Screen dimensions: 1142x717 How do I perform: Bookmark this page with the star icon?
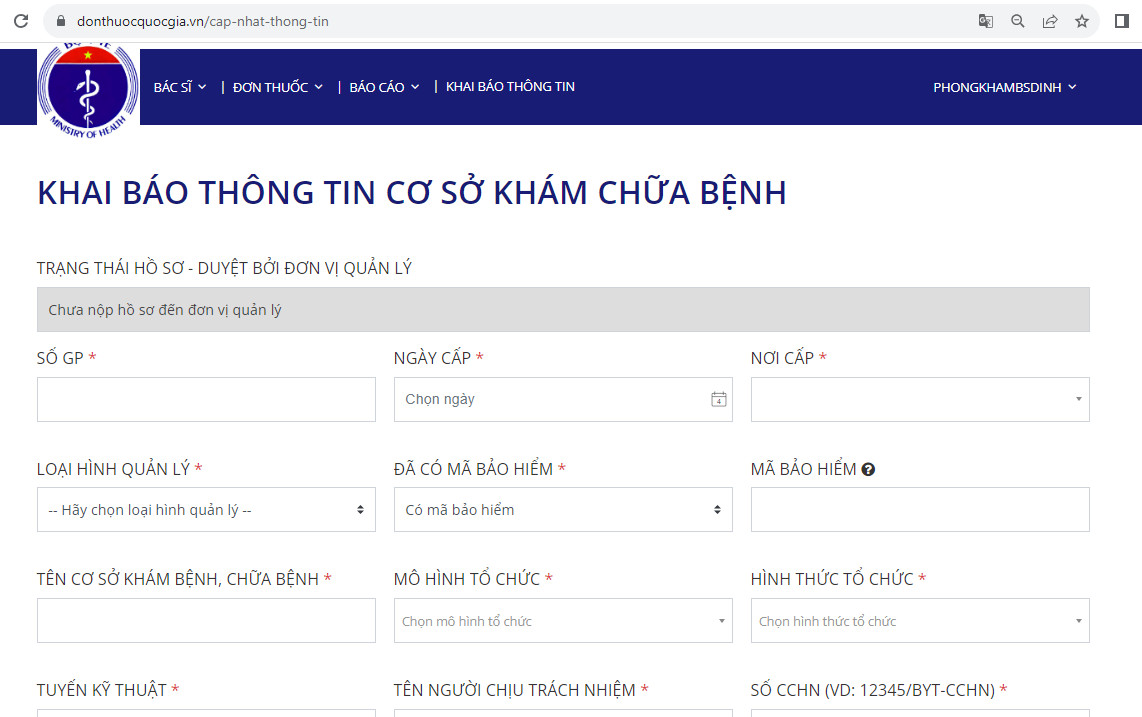[1081, 21]
